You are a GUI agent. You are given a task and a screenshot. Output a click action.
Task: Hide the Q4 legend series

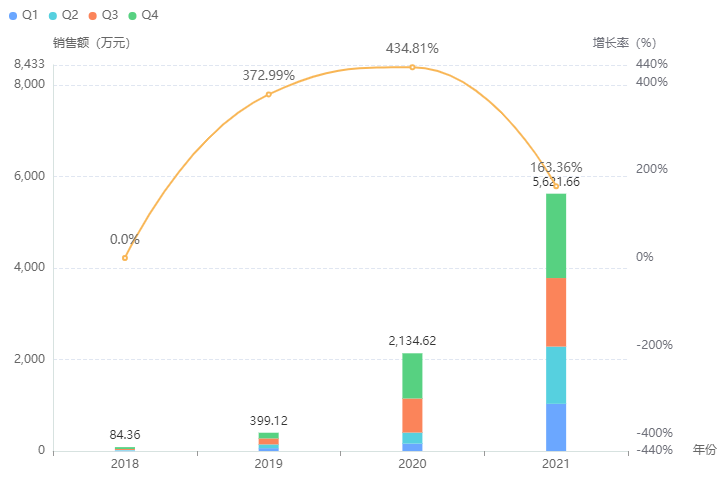[149, 15]
